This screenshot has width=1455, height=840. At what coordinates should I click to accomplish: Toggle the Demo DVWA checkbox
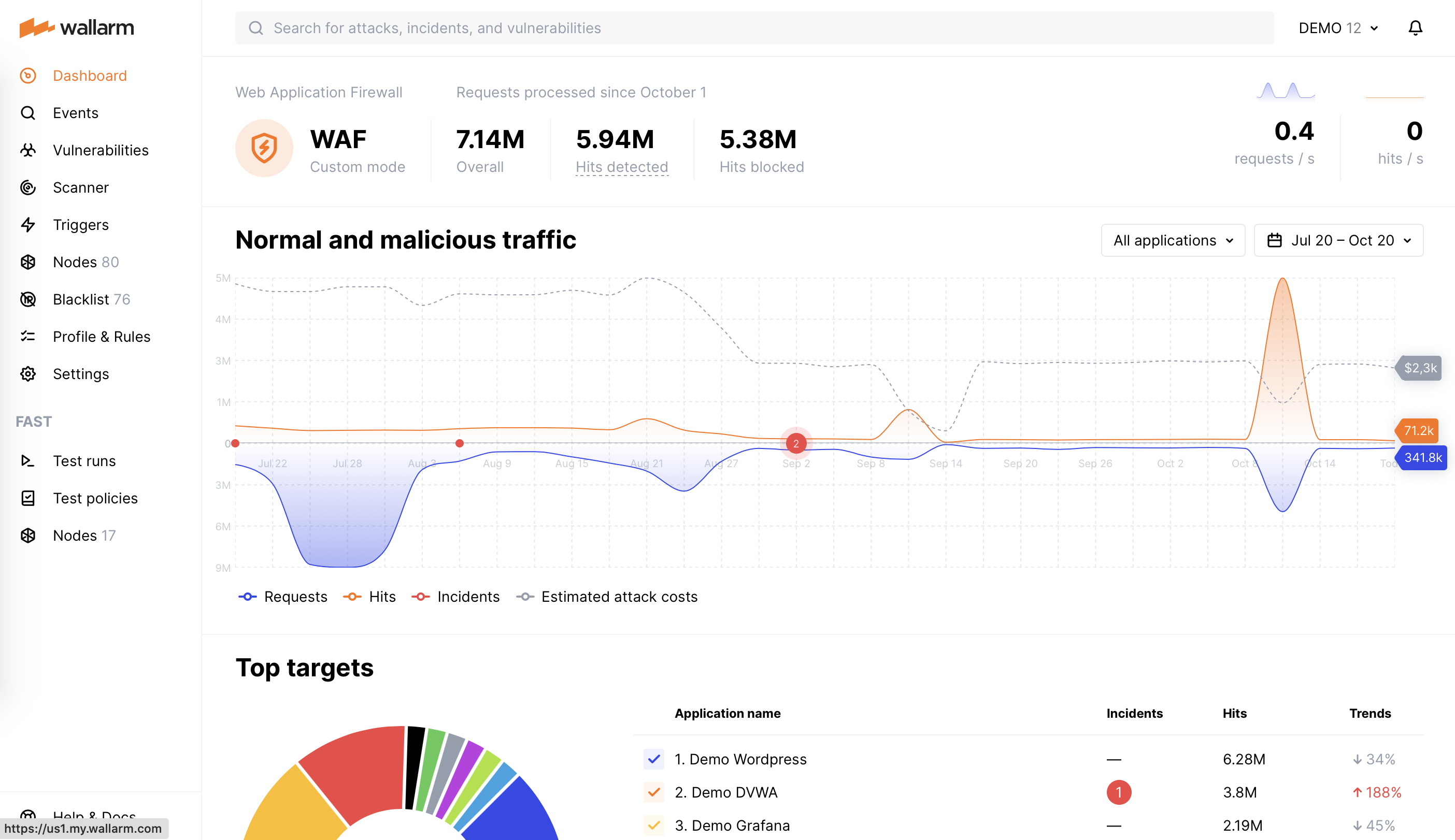[653, 792]
